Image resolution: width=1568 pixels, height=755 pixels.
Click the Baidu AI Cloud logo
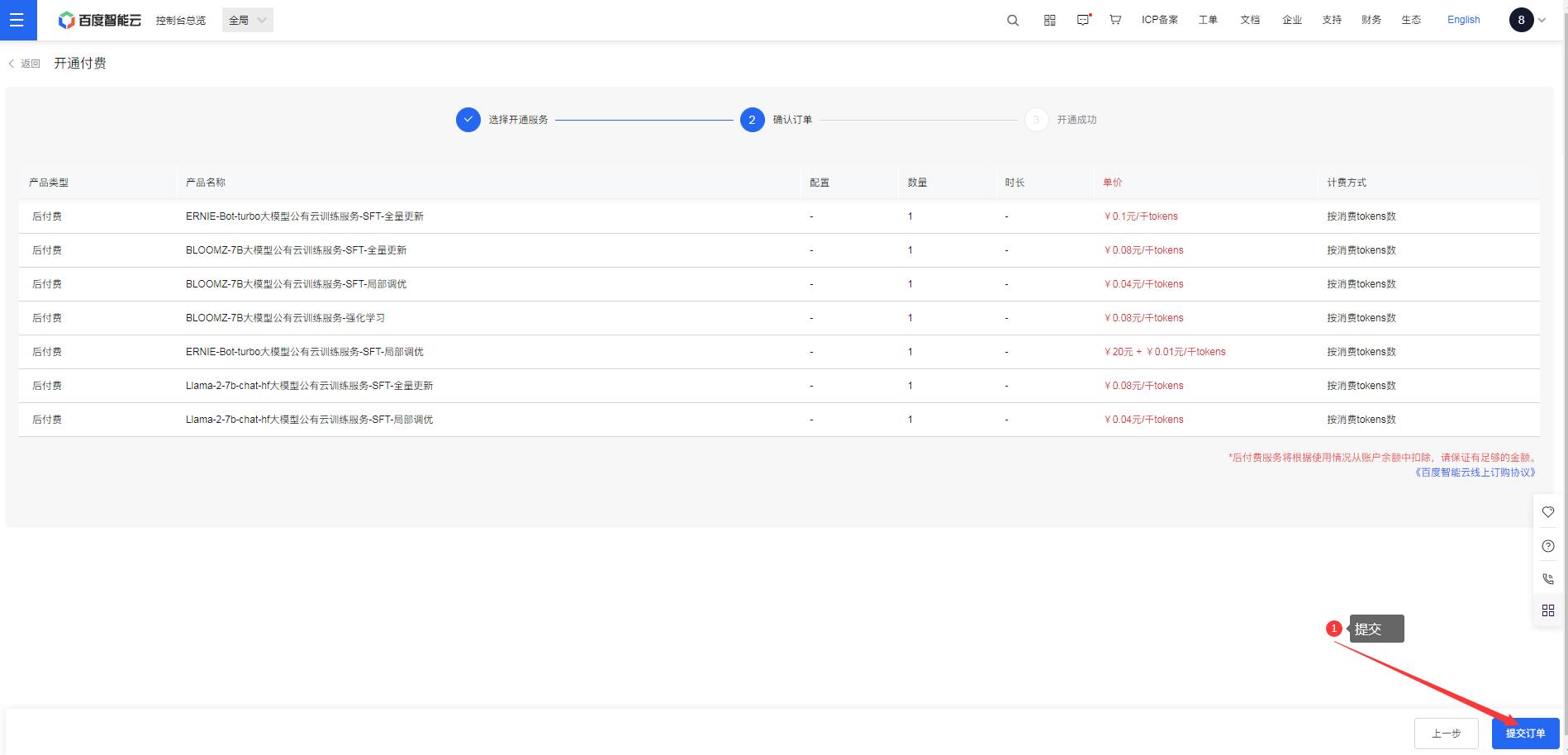100,20
